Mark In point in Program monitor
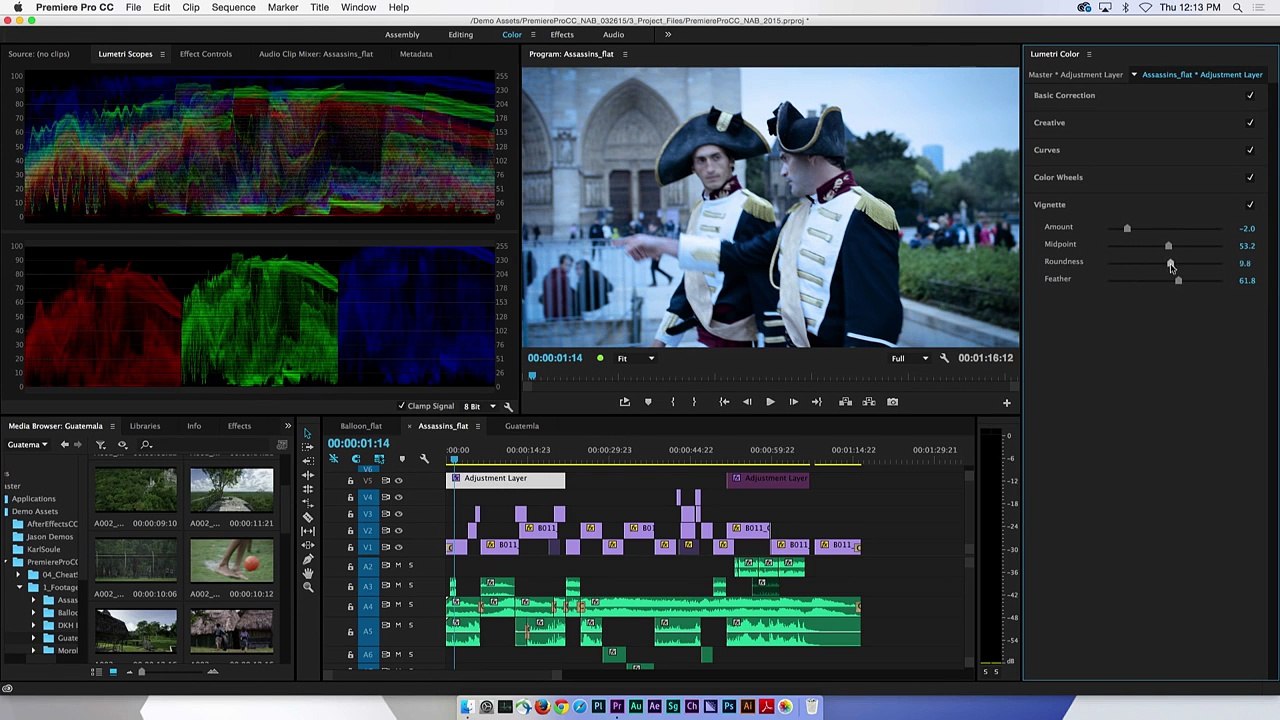Image resolution: width=1280 pixels, height=720 pixels. 672,402
